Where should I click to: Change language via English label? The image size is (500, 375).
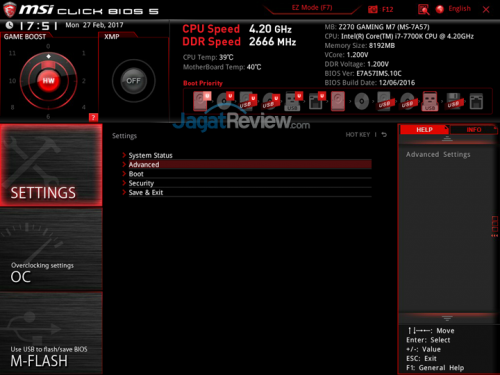click(x=459, y=9)
